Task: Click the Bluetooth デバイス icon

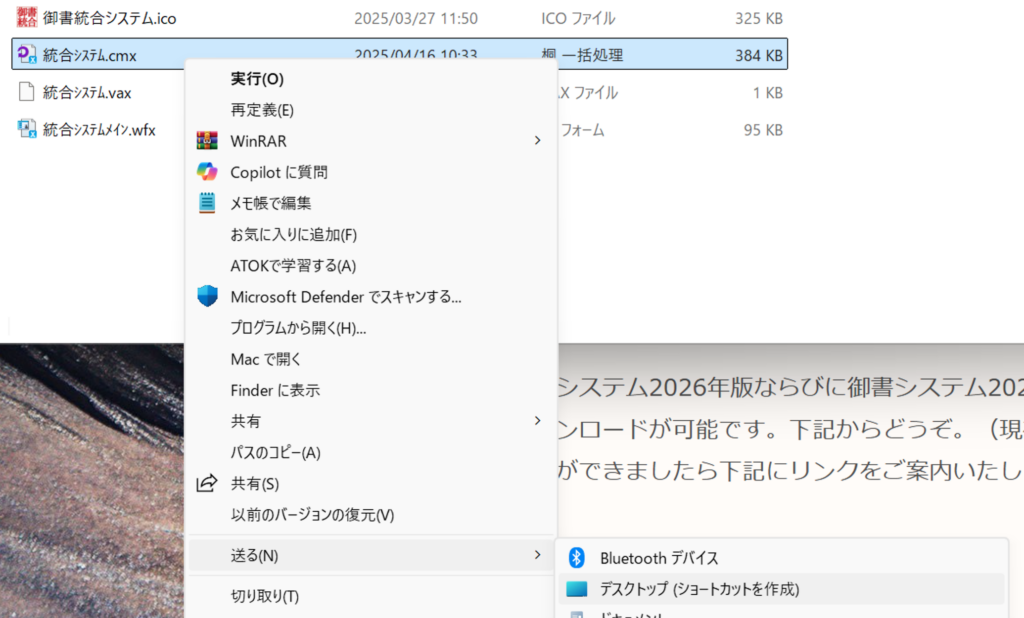Action: pos(576,558)
